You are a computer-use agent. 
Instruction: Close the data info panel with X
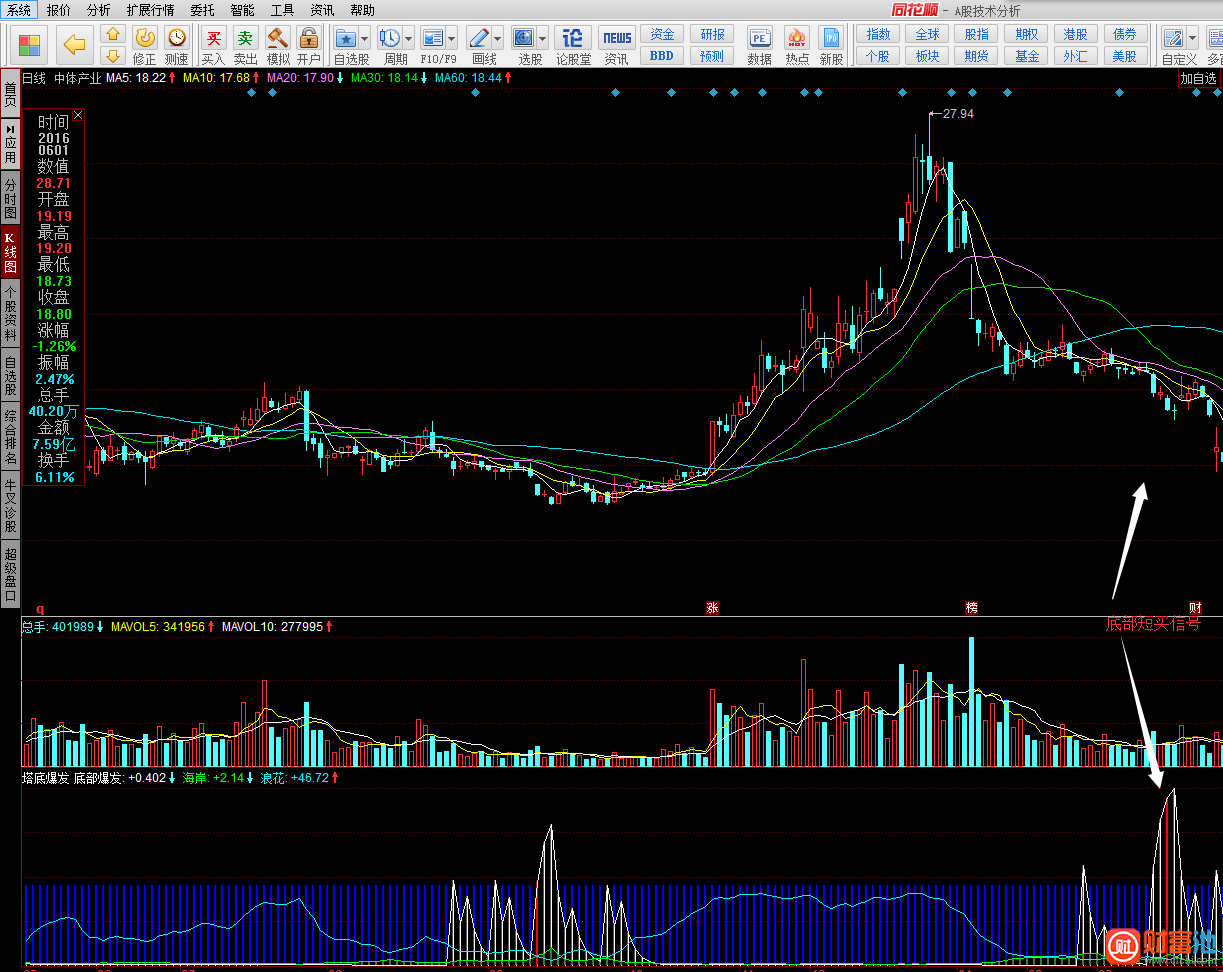79,115
